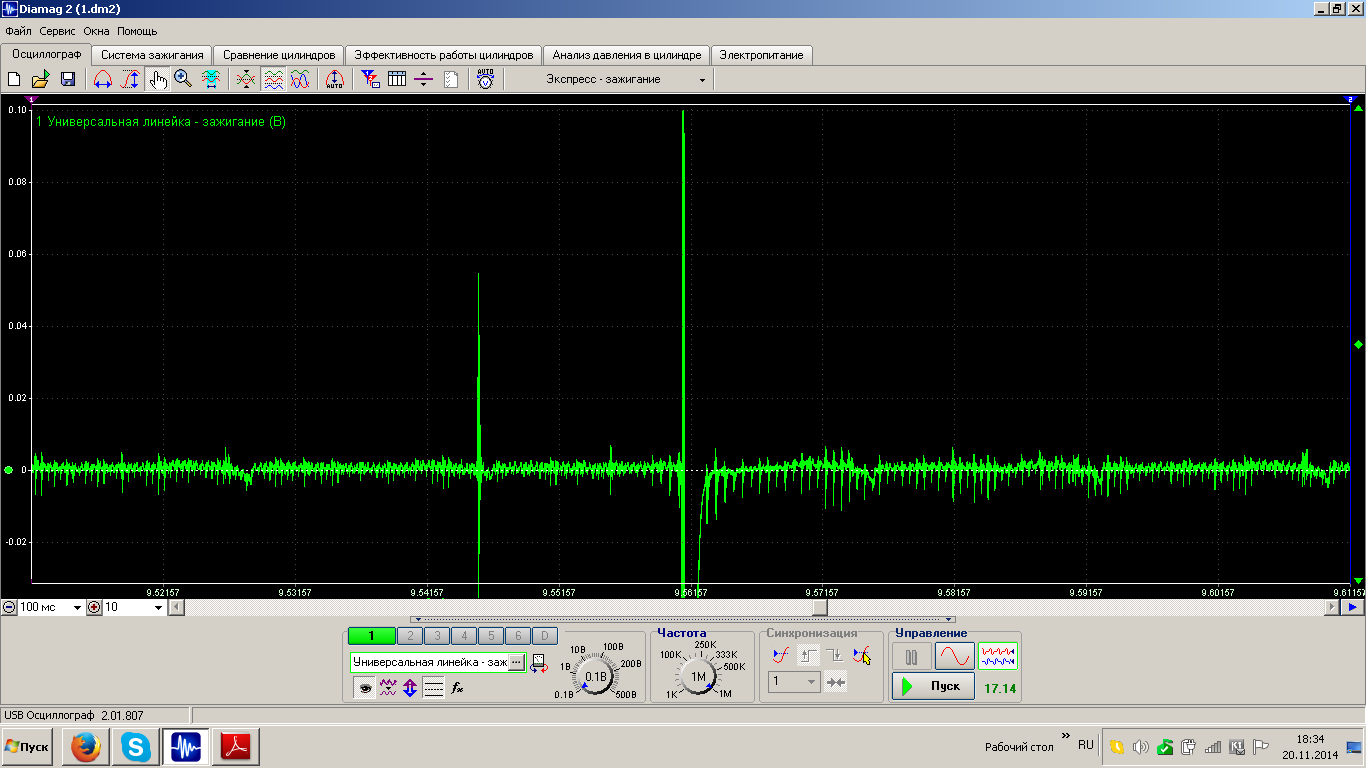The image size is (1366, 768).
Task: Switch to Эффективность работы цилиндров tab
Action: click(x=445, y=55)
